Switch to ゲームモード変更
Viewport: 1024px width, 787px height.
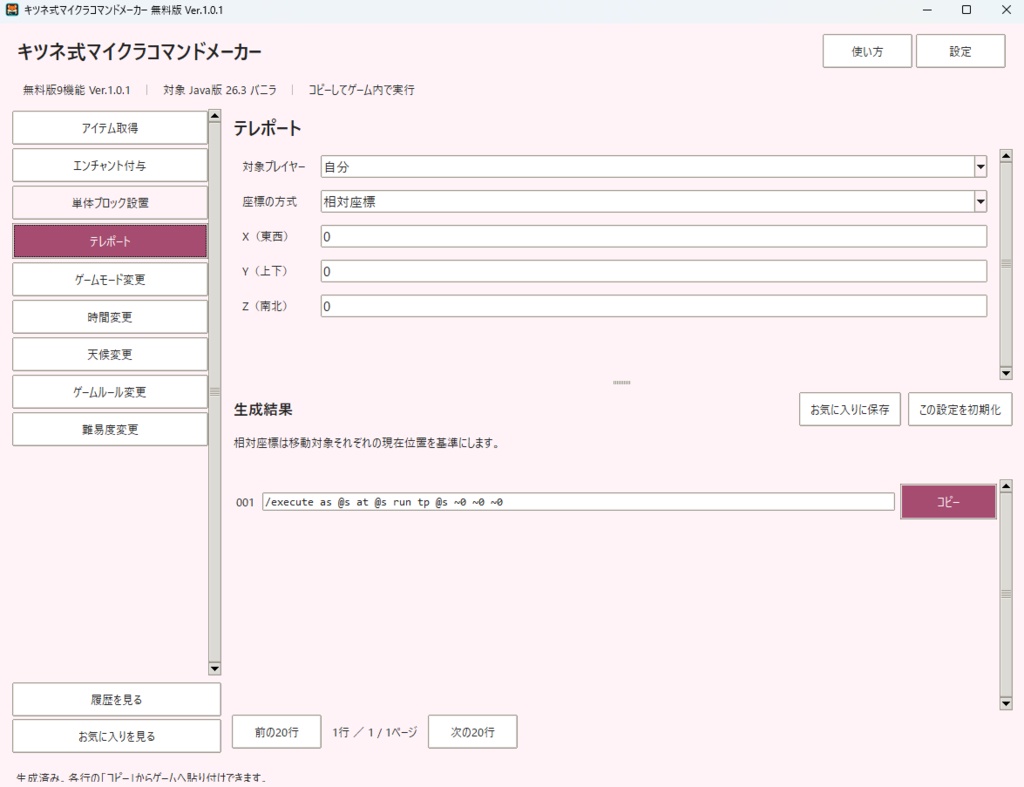point(110,279)
